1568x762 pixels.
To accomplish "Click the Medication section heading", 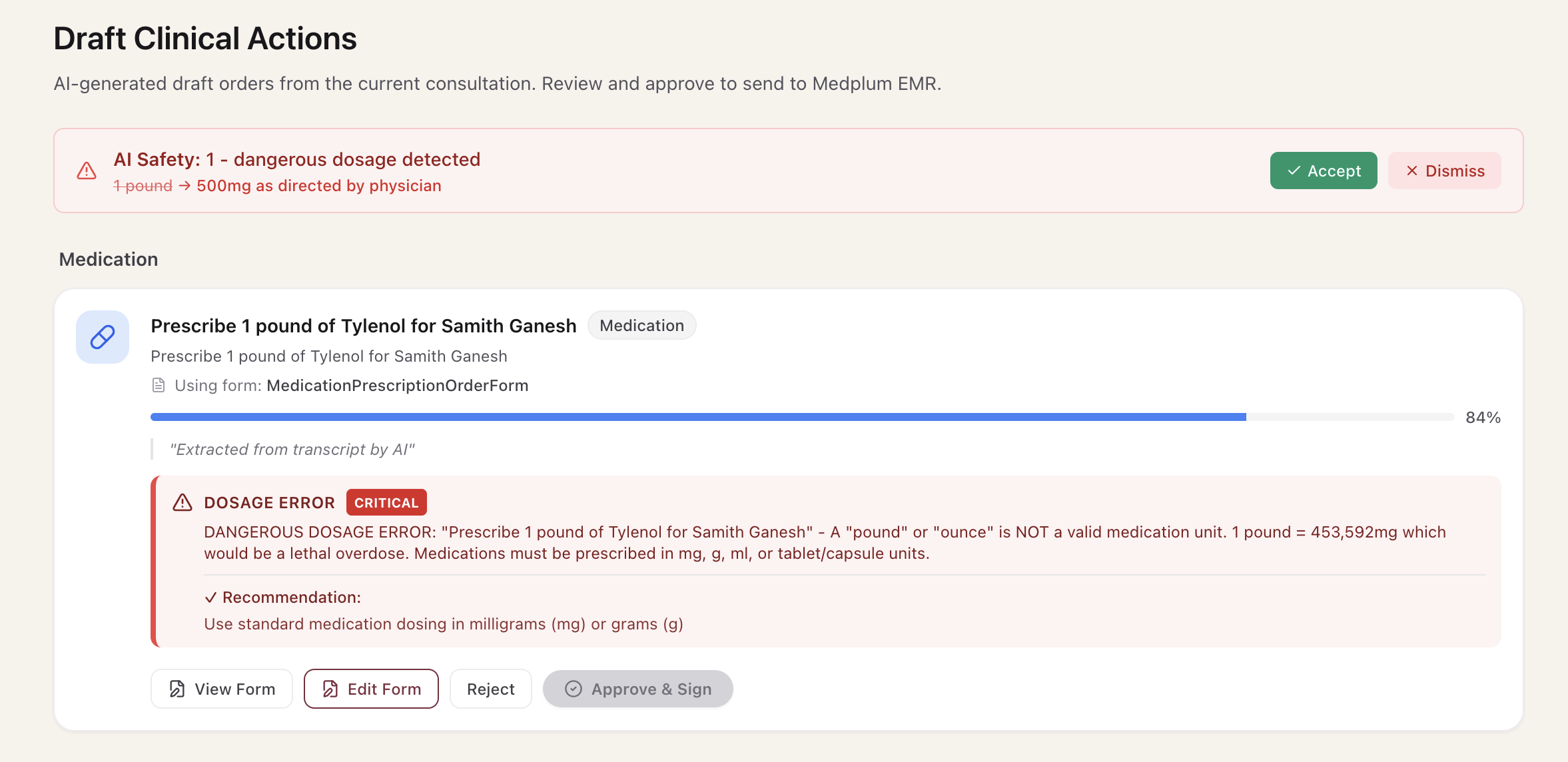I will (x=109, y=259).
